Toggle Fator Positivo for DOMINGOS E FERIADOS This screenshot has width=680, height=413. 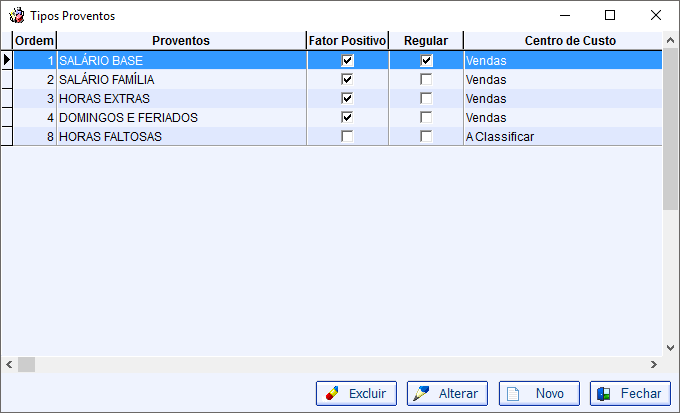[x=347, y=118]
